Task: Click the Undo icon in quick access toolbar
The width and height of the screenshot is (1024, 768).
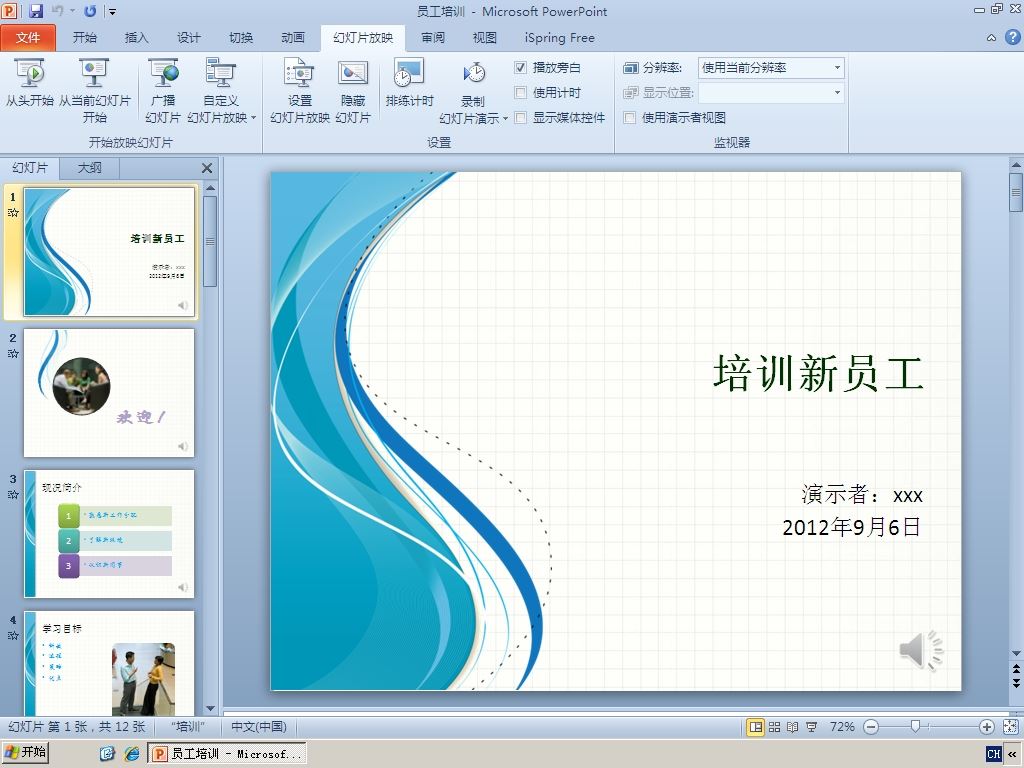Action: click(x=57, y=11)
